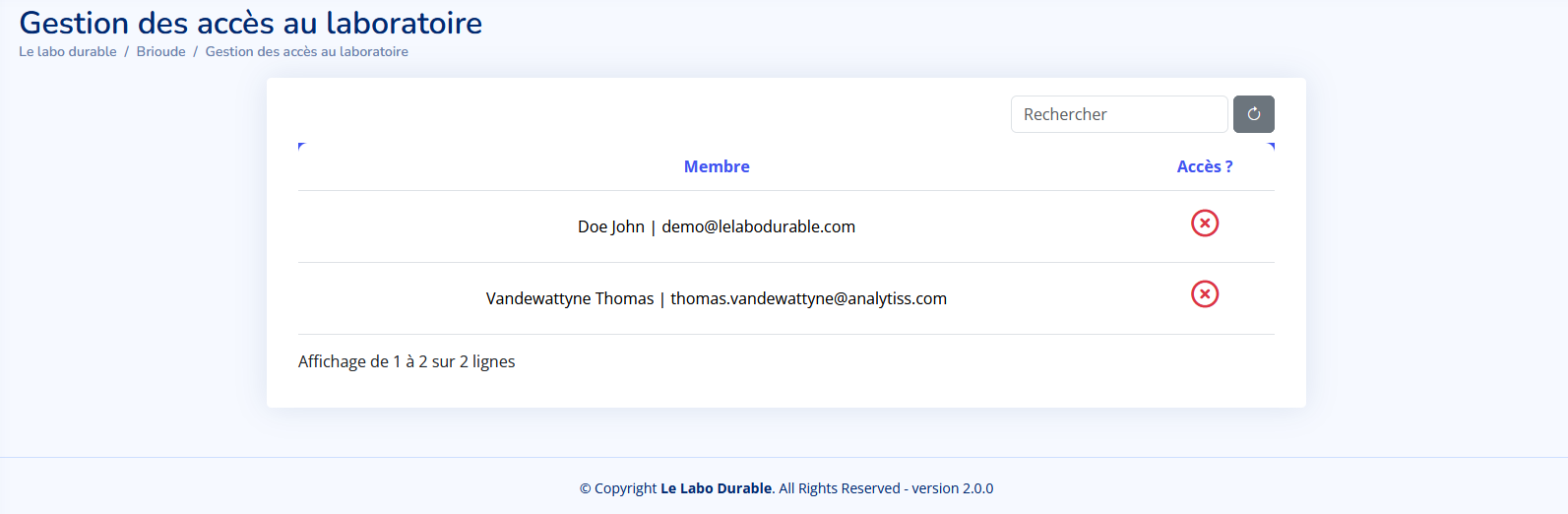This screenshot has height=514, width=1568.
Task: Toggle lab access for Vandewattyne Thomas
Action: click(1205, 294)
